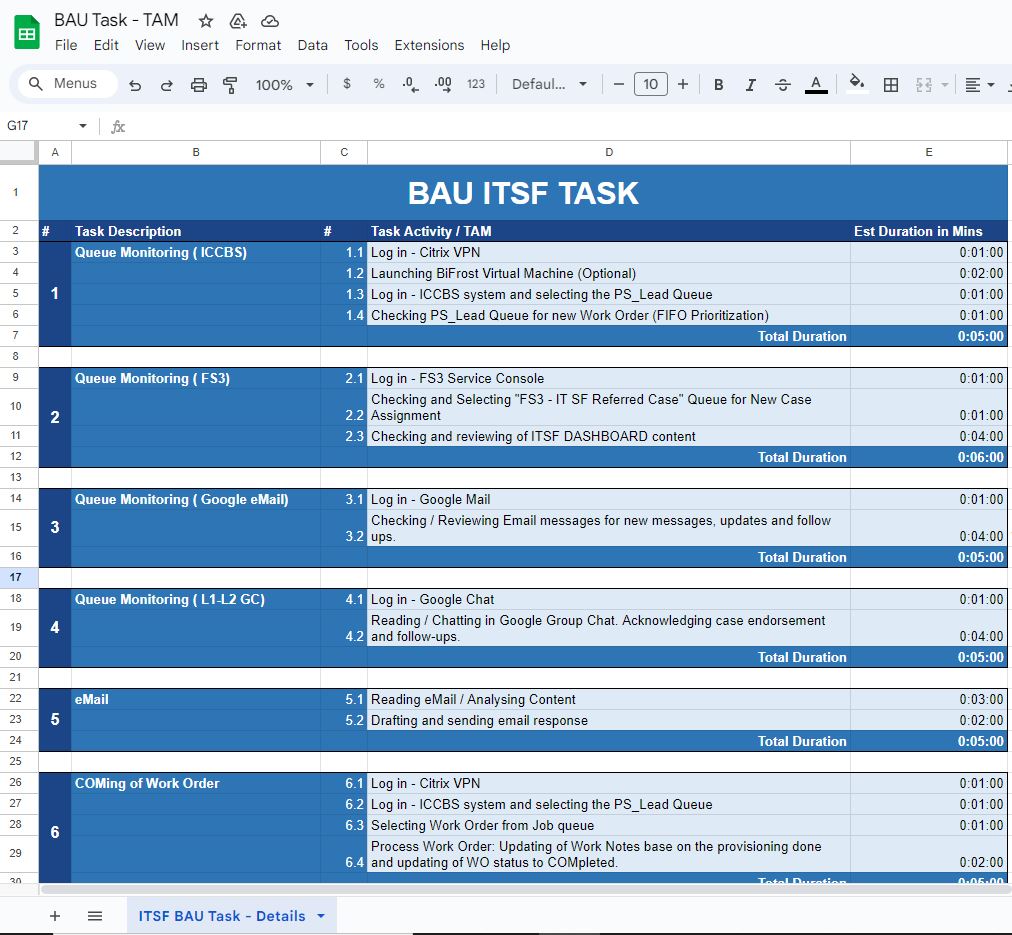1012x935 pixels.
Task: Select column E header
Action: click(x=929, y=152)
